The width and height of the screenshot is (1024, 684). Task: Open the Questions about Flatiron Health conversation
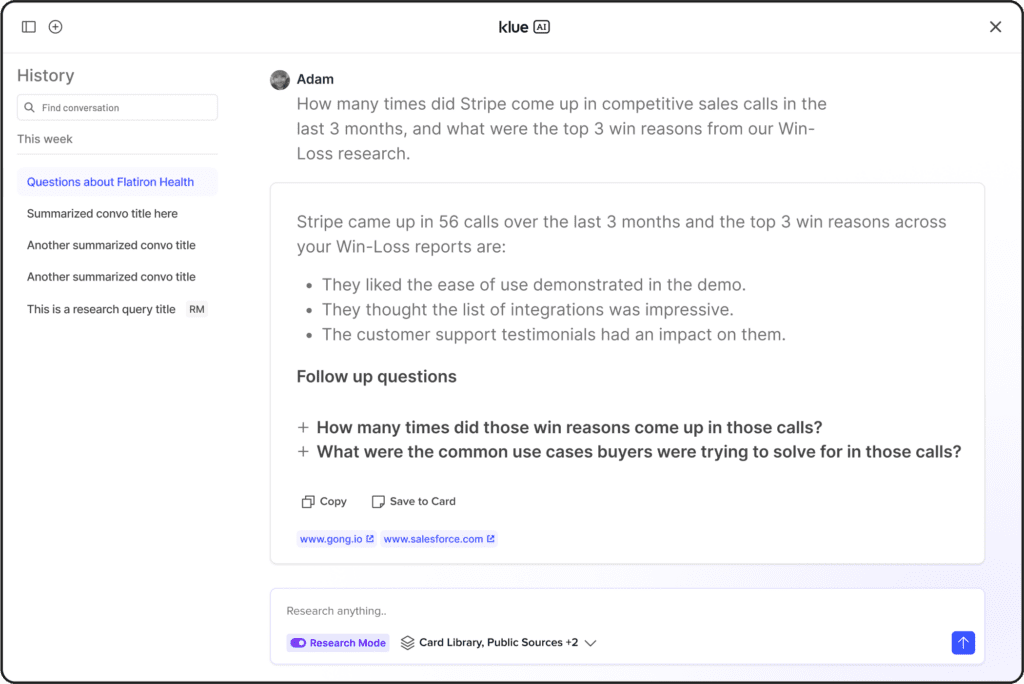(110, 182)
